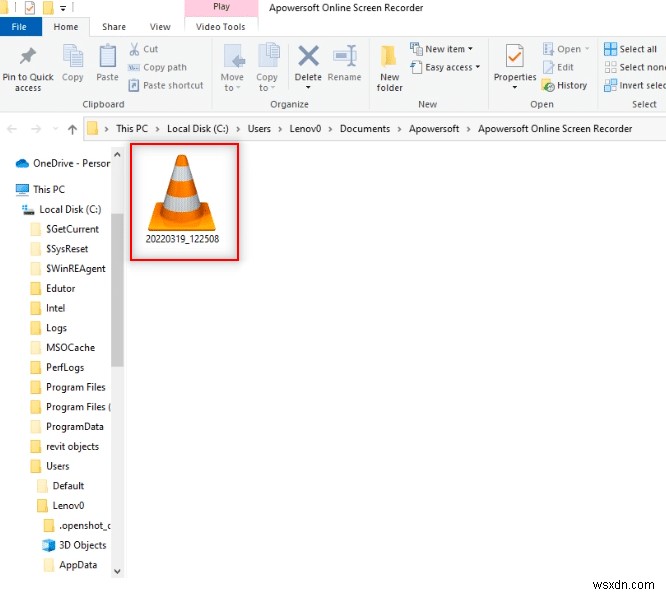This screenshot has height=595, width=666.
Task: Click the Paste clipboard icon
Action: click(107, 62)
